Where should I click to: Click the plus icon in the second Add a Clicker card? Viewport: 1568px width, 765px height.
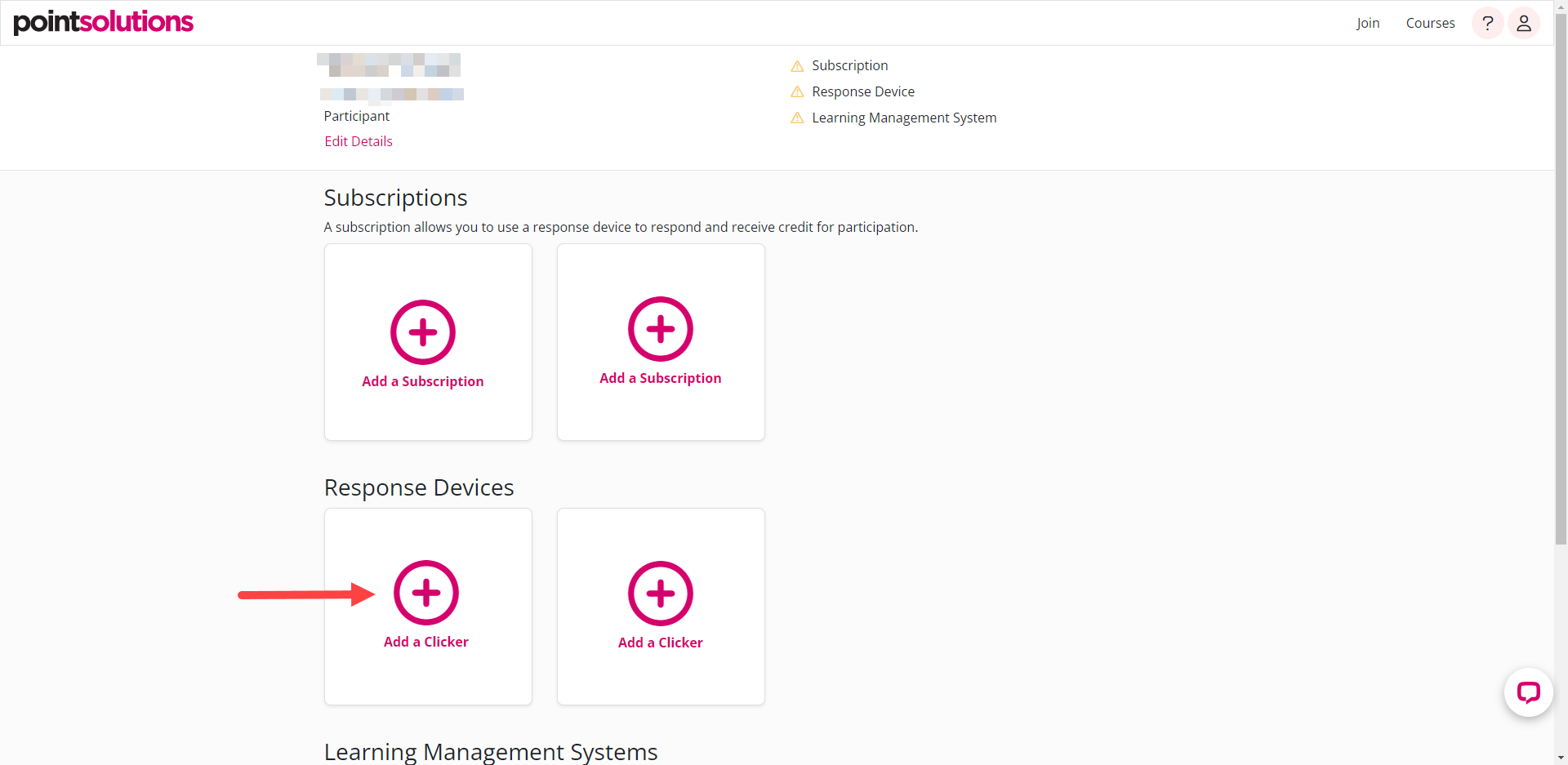660,594
